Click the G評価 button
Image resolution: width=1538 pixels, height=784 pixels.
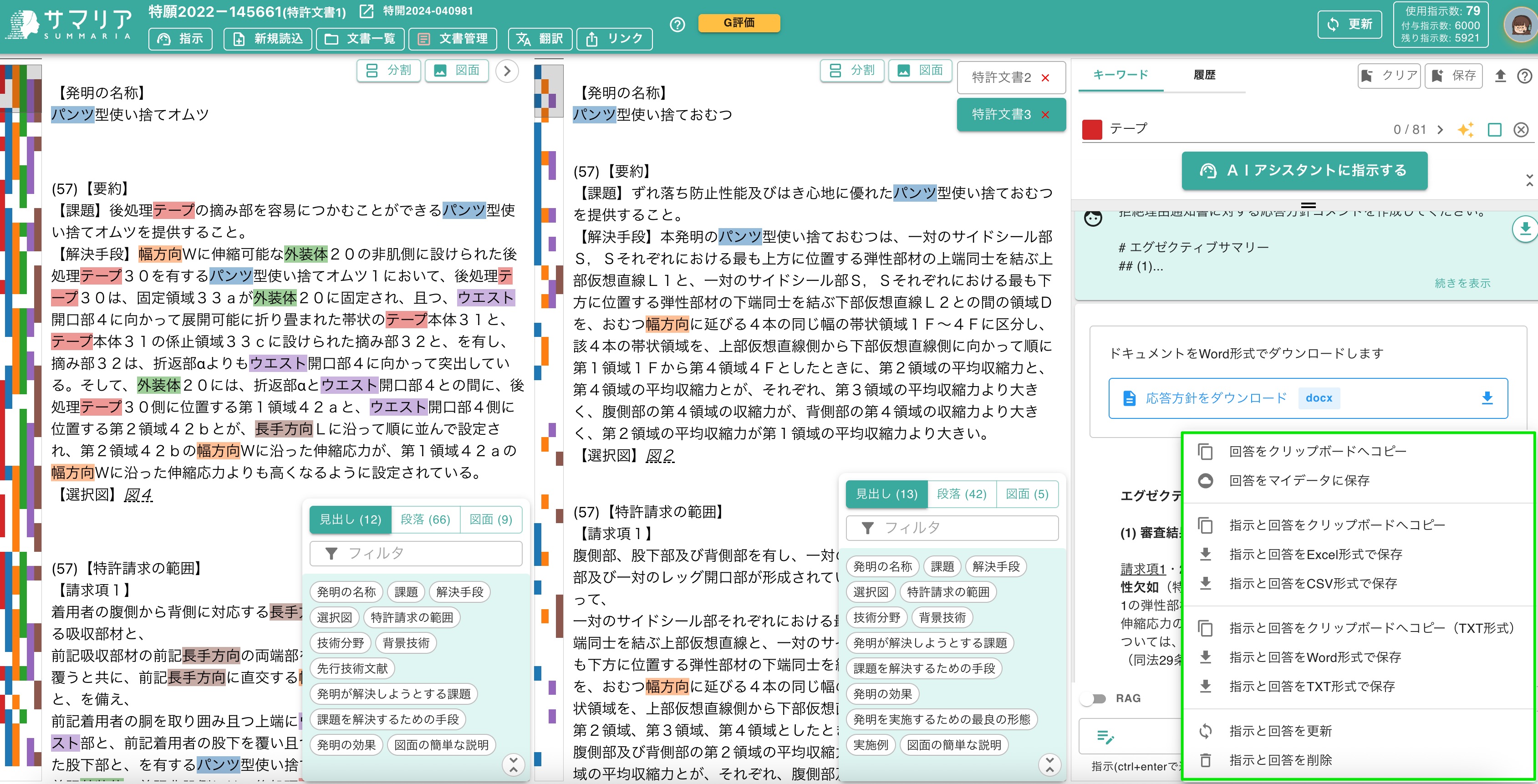(739, 23)
